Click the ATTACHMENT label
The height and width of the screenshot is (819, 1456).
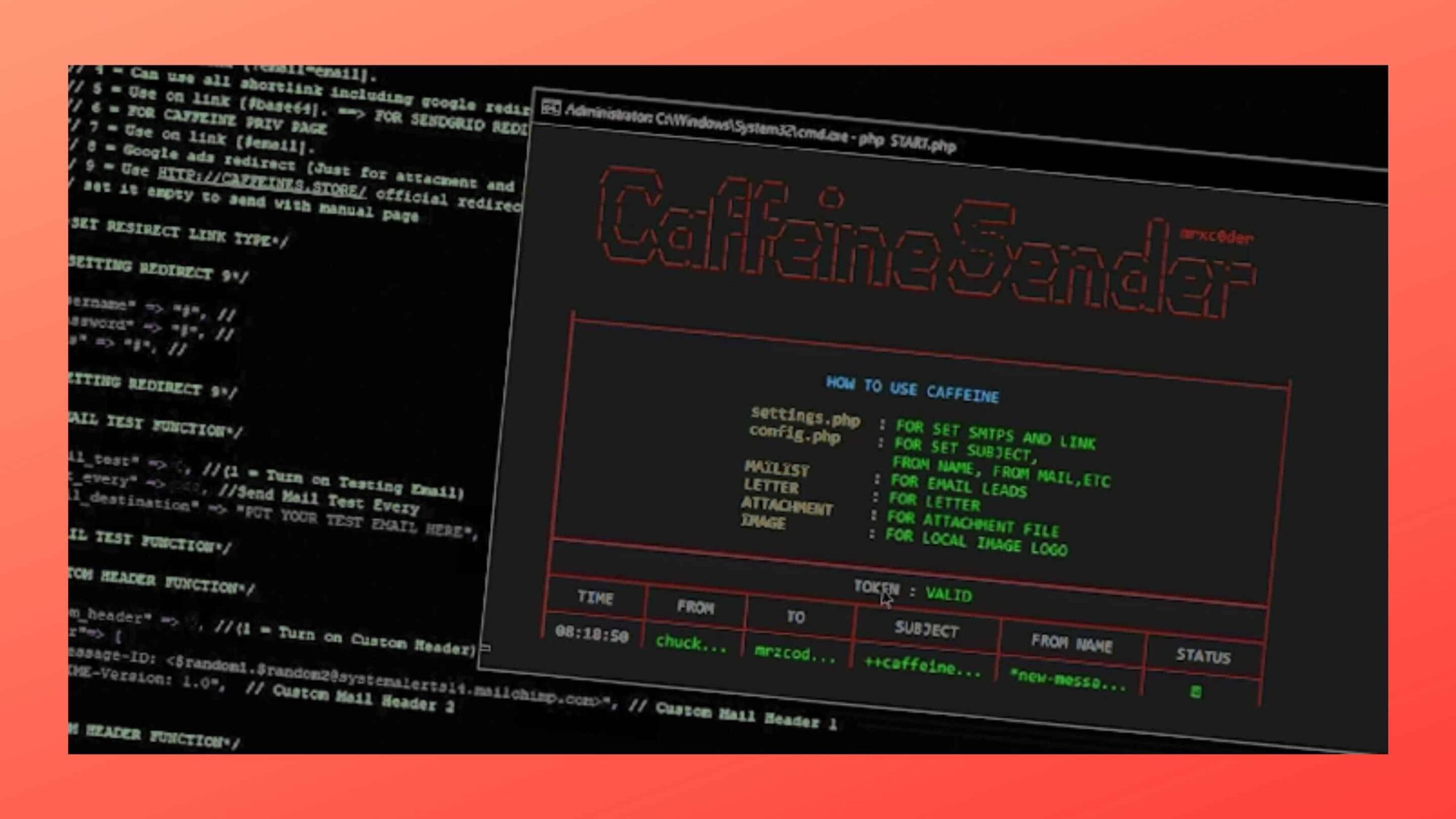click(787, 506)
